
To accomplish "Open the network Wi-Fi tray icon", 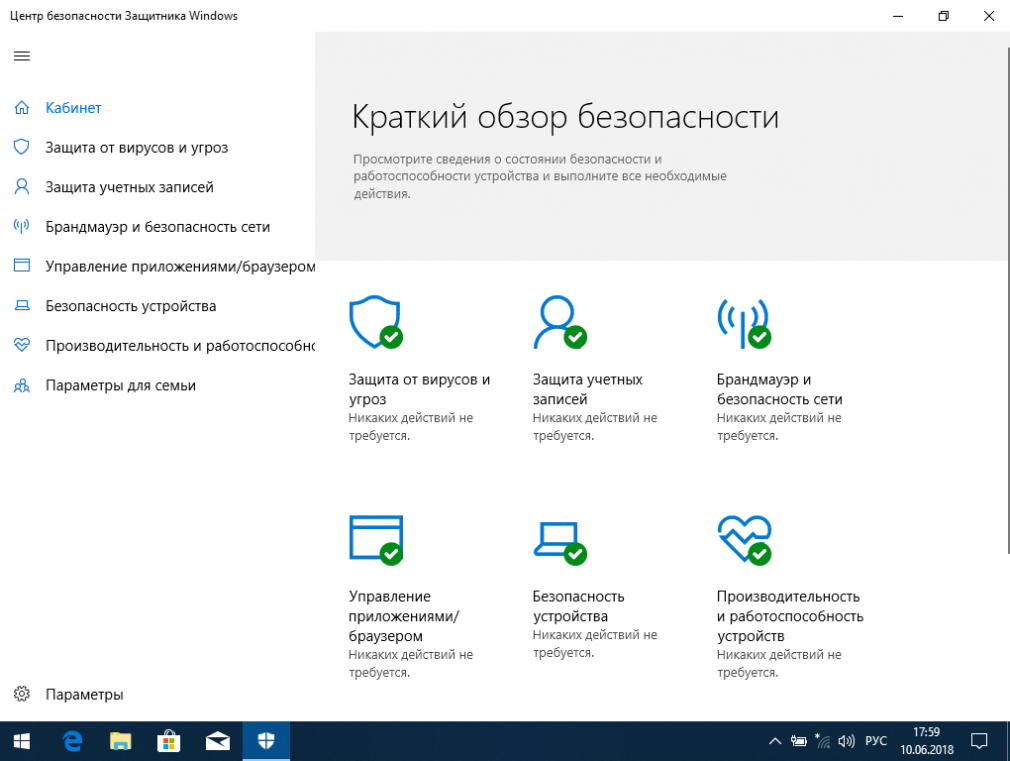I will [823, 741].
